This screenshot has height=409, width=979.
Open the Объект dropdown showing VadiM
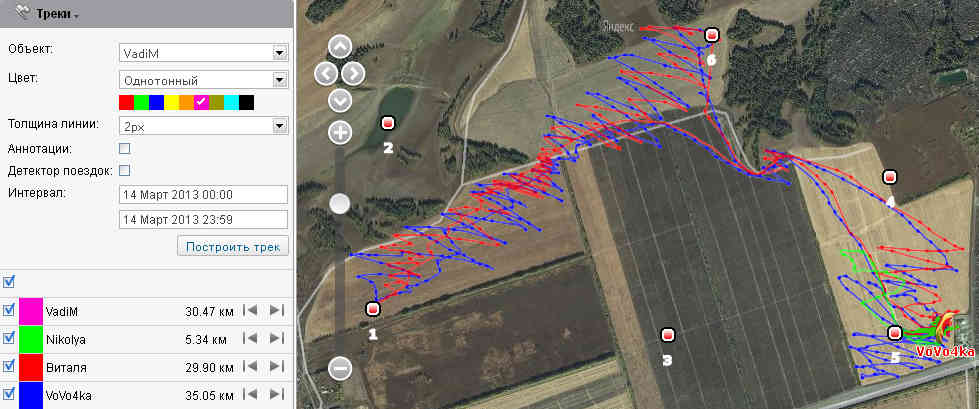(203, 53)
